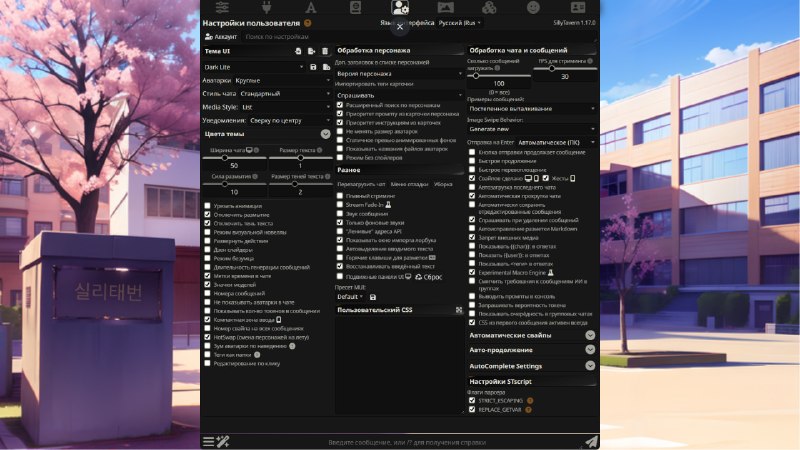The image size is (800, 450).
Task: Open persona management smiley icon
Action: click(533, 7)
